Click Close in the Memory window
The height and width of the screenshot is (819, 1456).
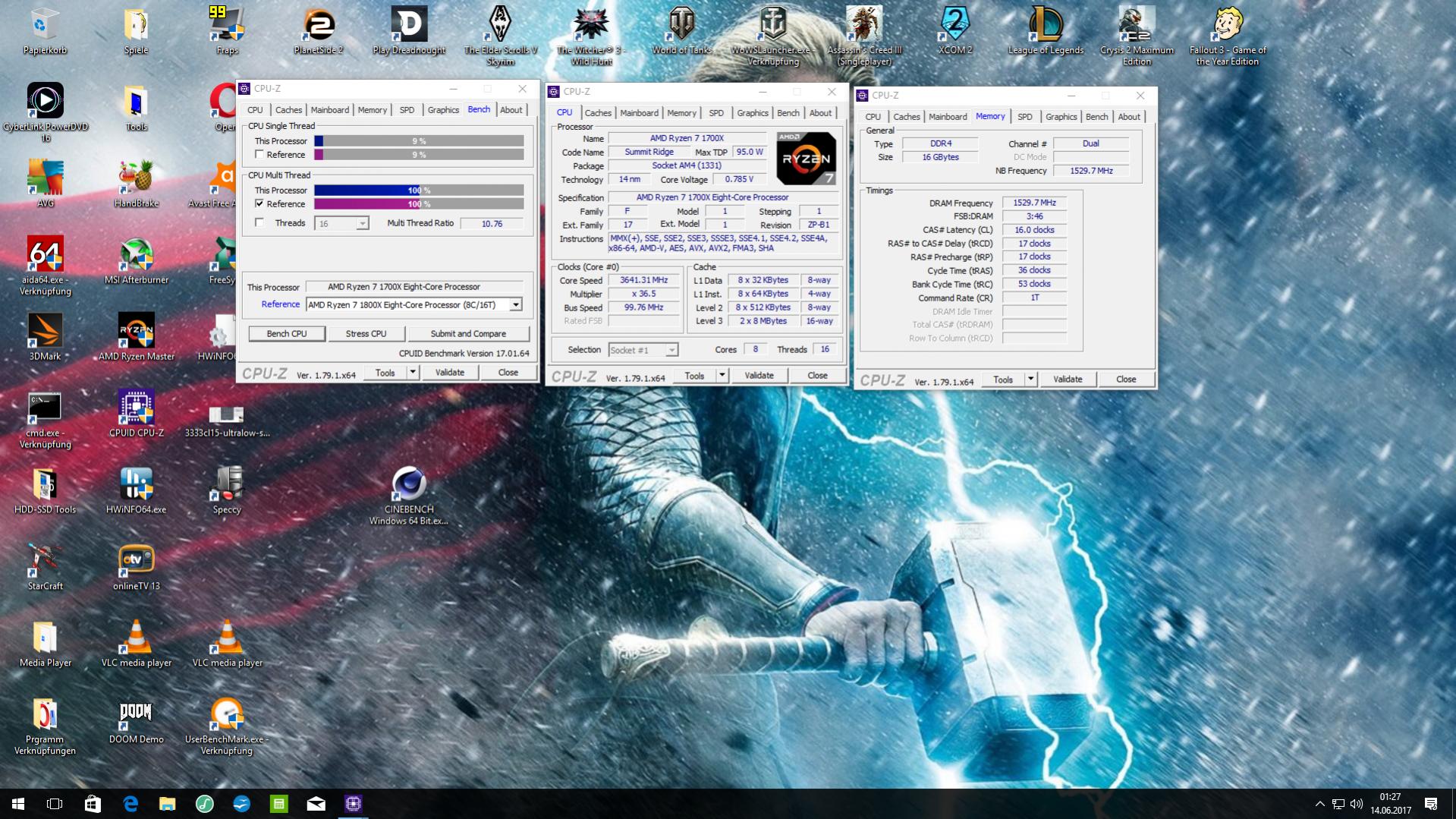(x=1126, y=379)
